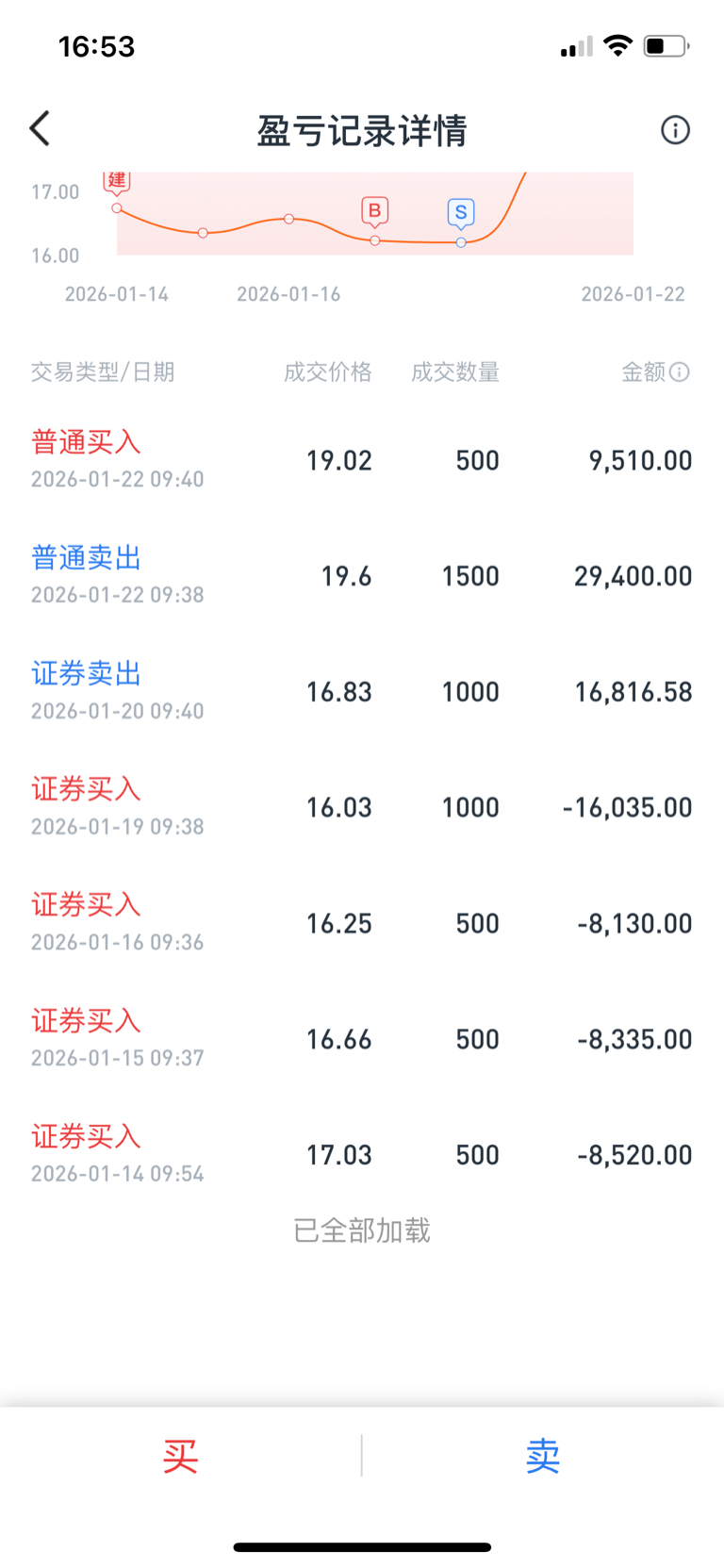The width and height of the screenshot is (724, 1568).
Task: Tap the back arrow icon
Action: pos(40,129)
